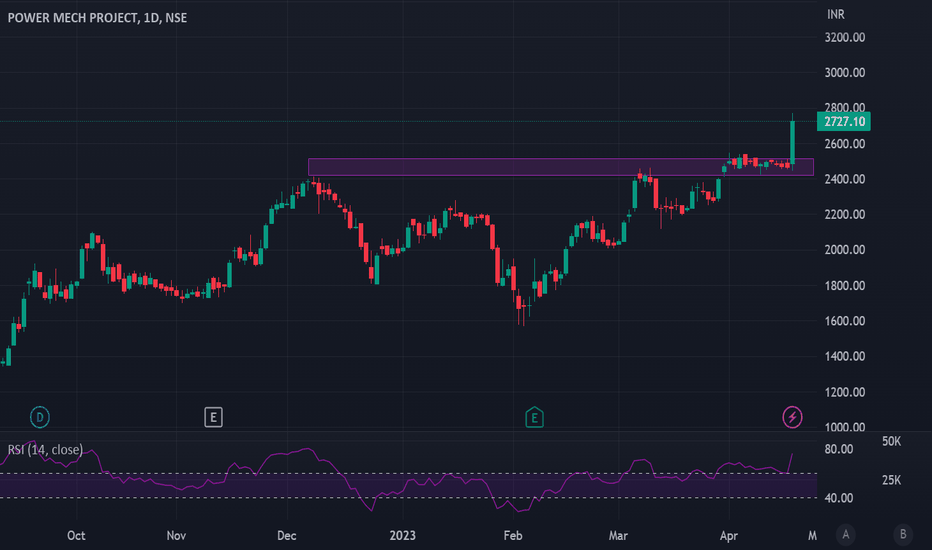Click the 1600.00 price axis label
The width and height of the screenshot is (932, 550).
click(845, 321)
